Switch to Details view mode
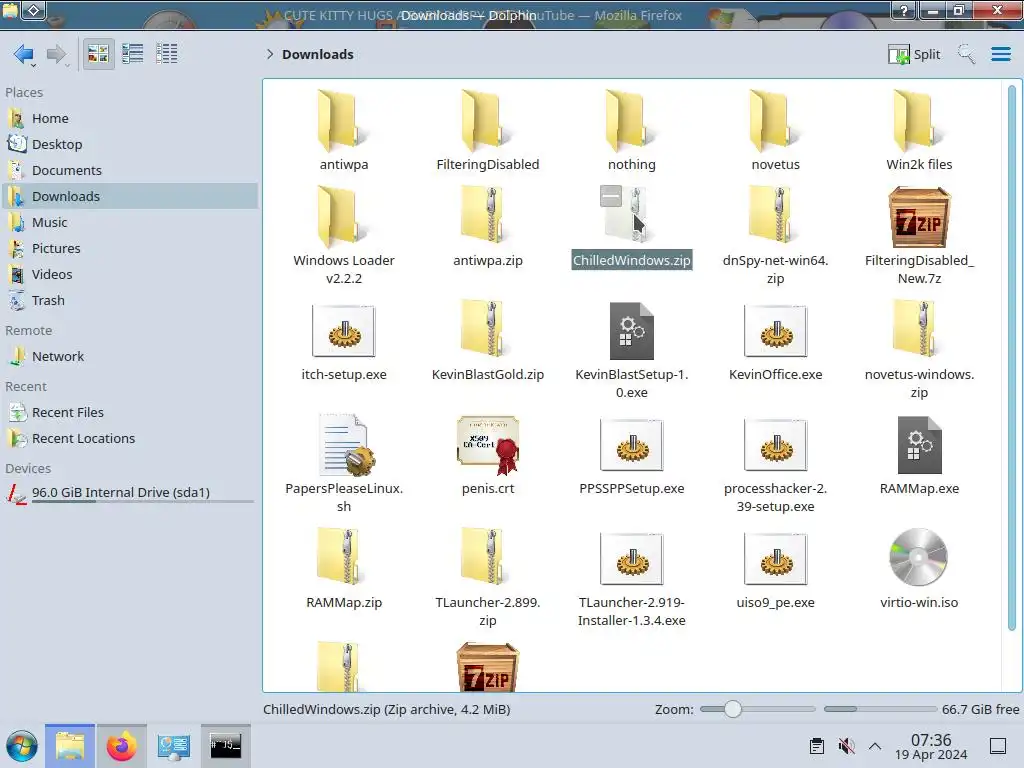Image resolution: width=1024 pixels, height=768 pixels. 167,54
